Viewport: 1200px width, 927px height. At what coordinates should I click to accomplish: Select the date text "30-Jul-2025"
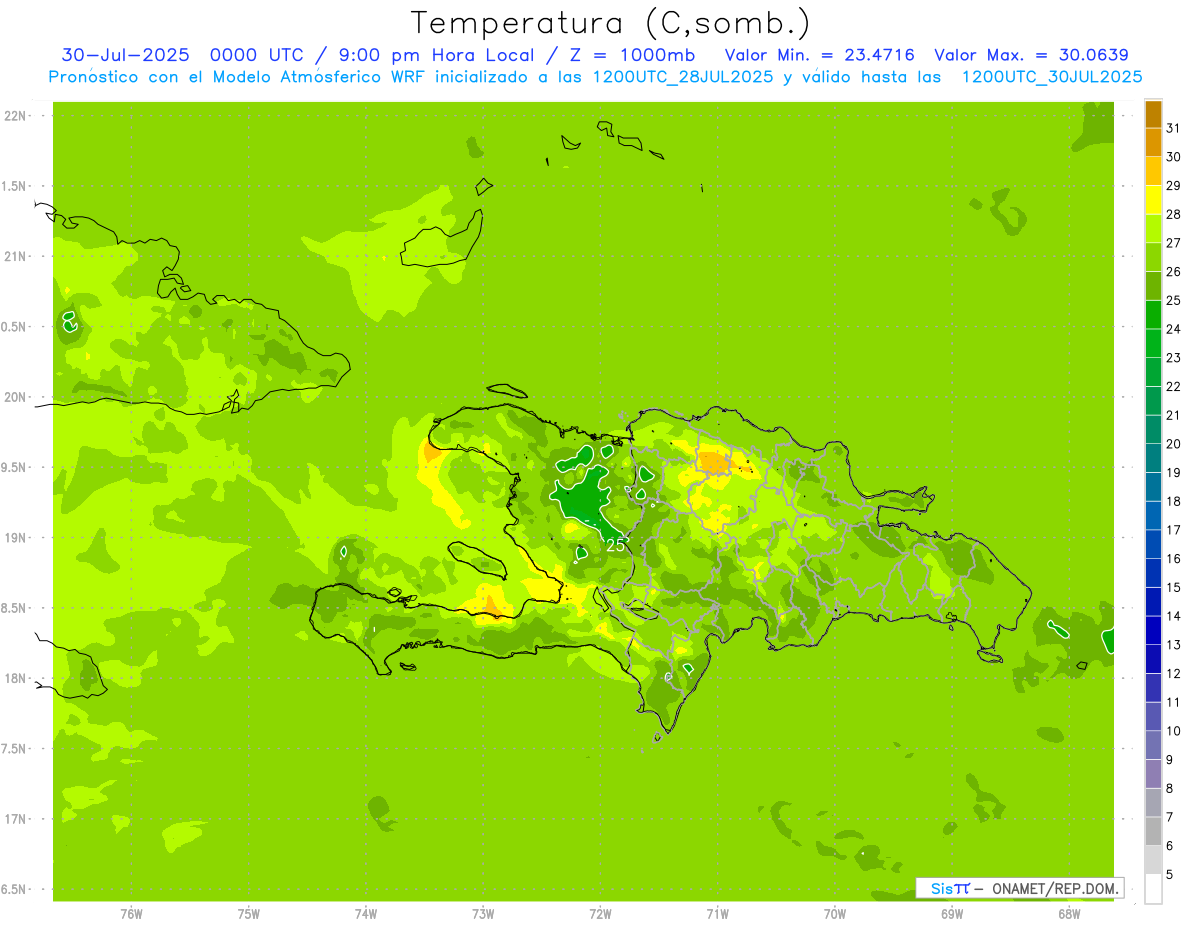click(127, 54)
